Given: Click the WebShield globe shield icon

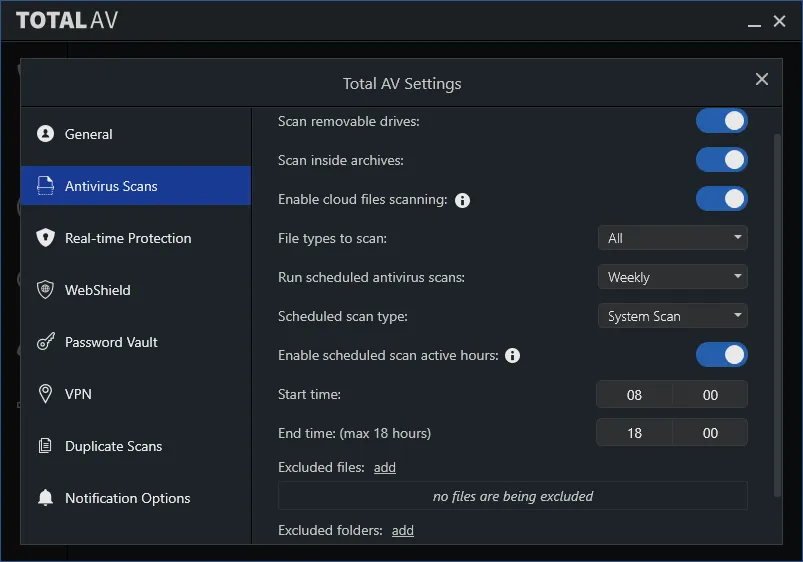Looking at the screenshot, I should (45, 289).
